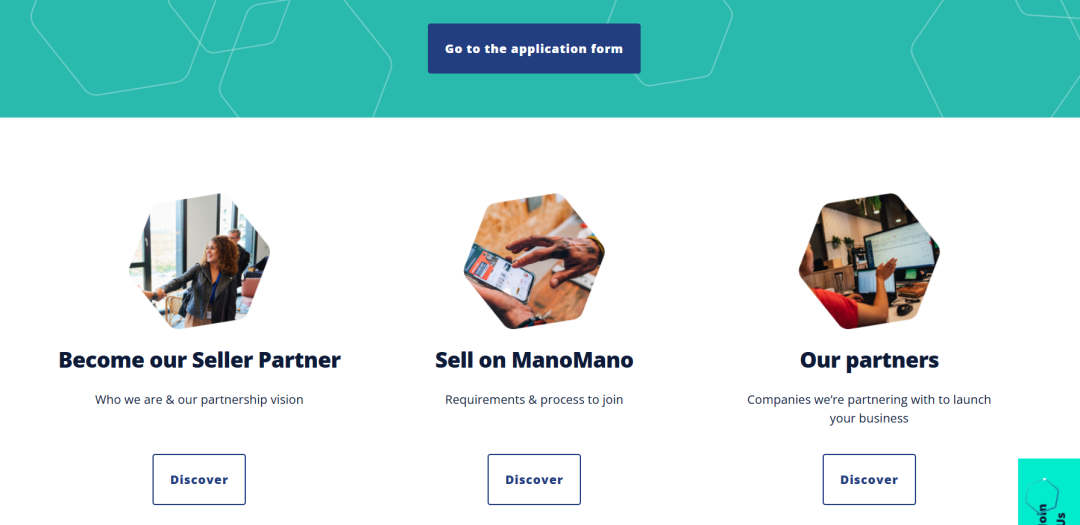This screenshot has height=525, width=1080.
Task: Open the Join Us floating tab text
Action: point(1052,515)
